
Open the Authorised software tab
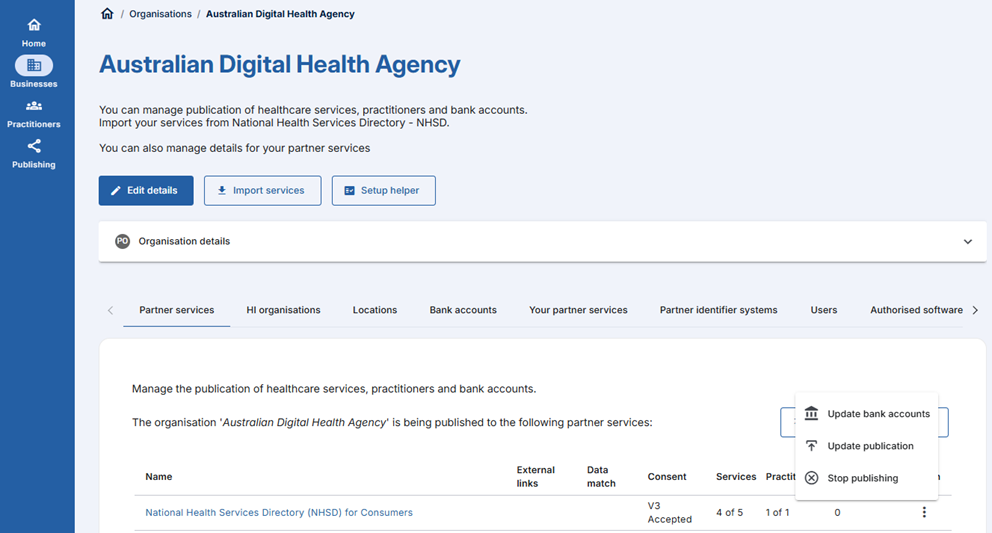(x=916, y=310)
